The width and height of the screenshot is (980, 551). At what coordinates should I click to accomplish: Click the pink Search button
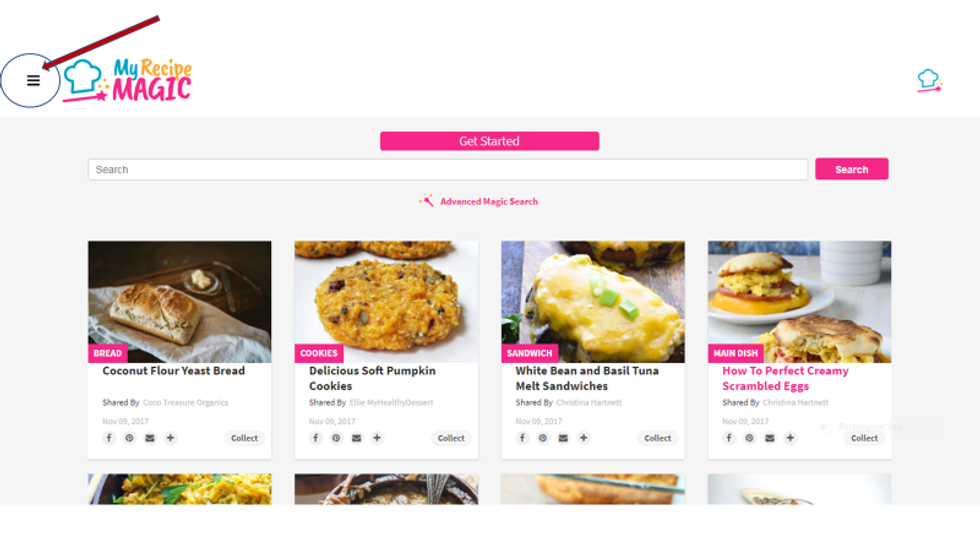pyautogui.click(x=851, y=169)
